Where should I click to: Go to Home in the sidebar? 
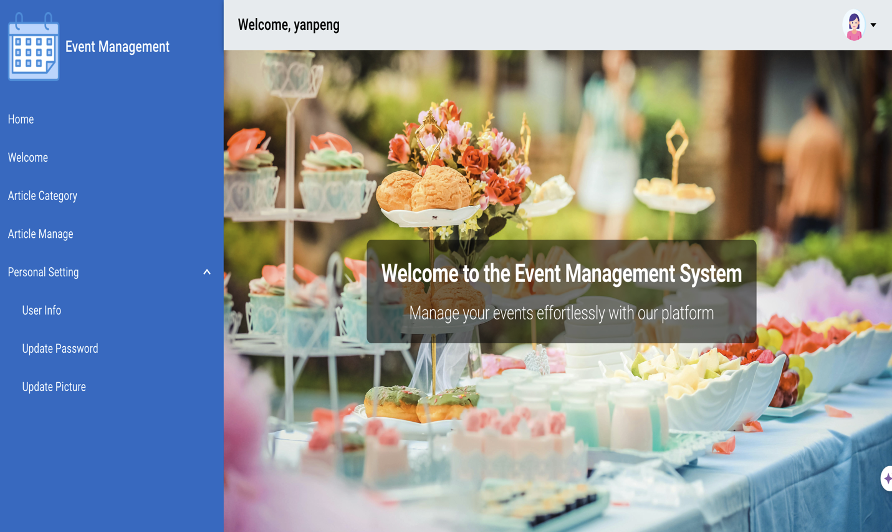[x=21, y=119]
